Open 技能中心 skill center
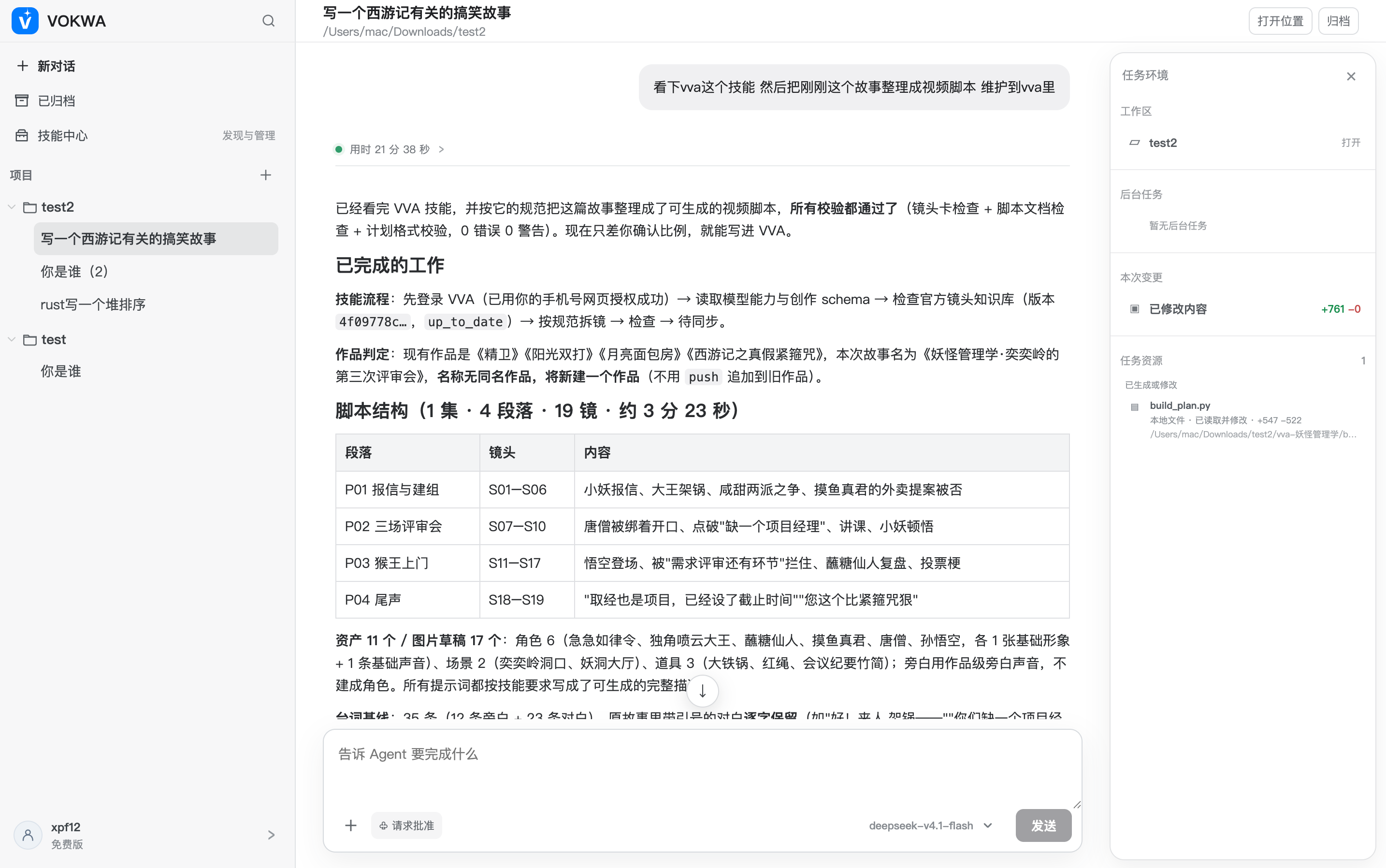Screen dimensions: 1386x868 (x=62, y=135)
